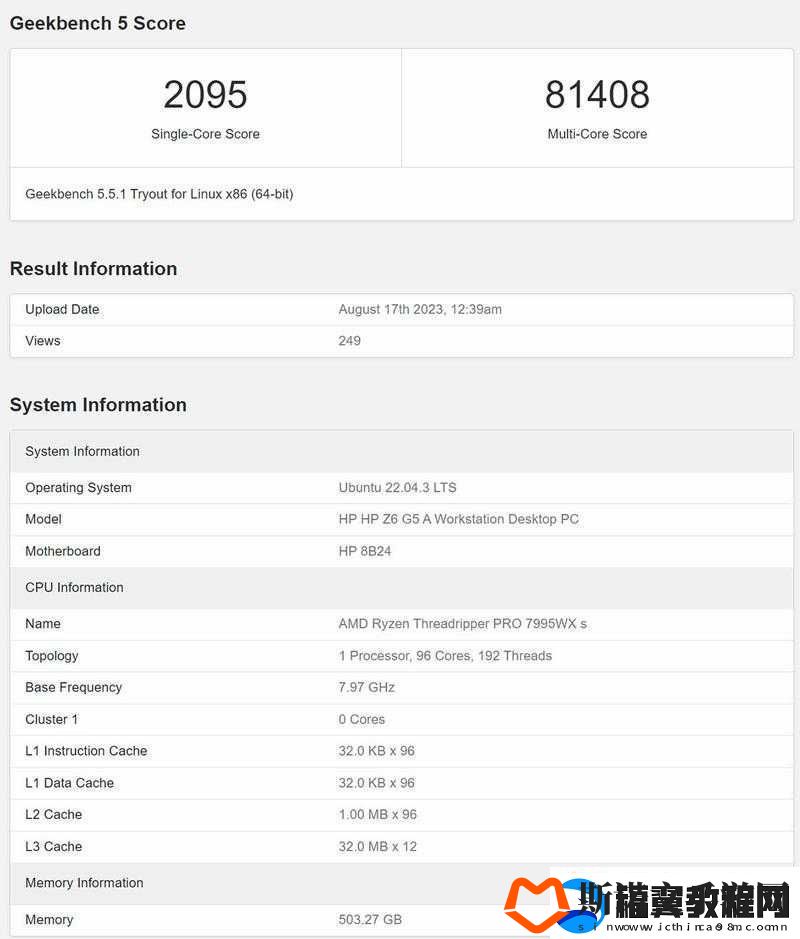This screenshot has width=800, height=939.
Task: Click the "Name" row label
Action: tap(43, 624)
